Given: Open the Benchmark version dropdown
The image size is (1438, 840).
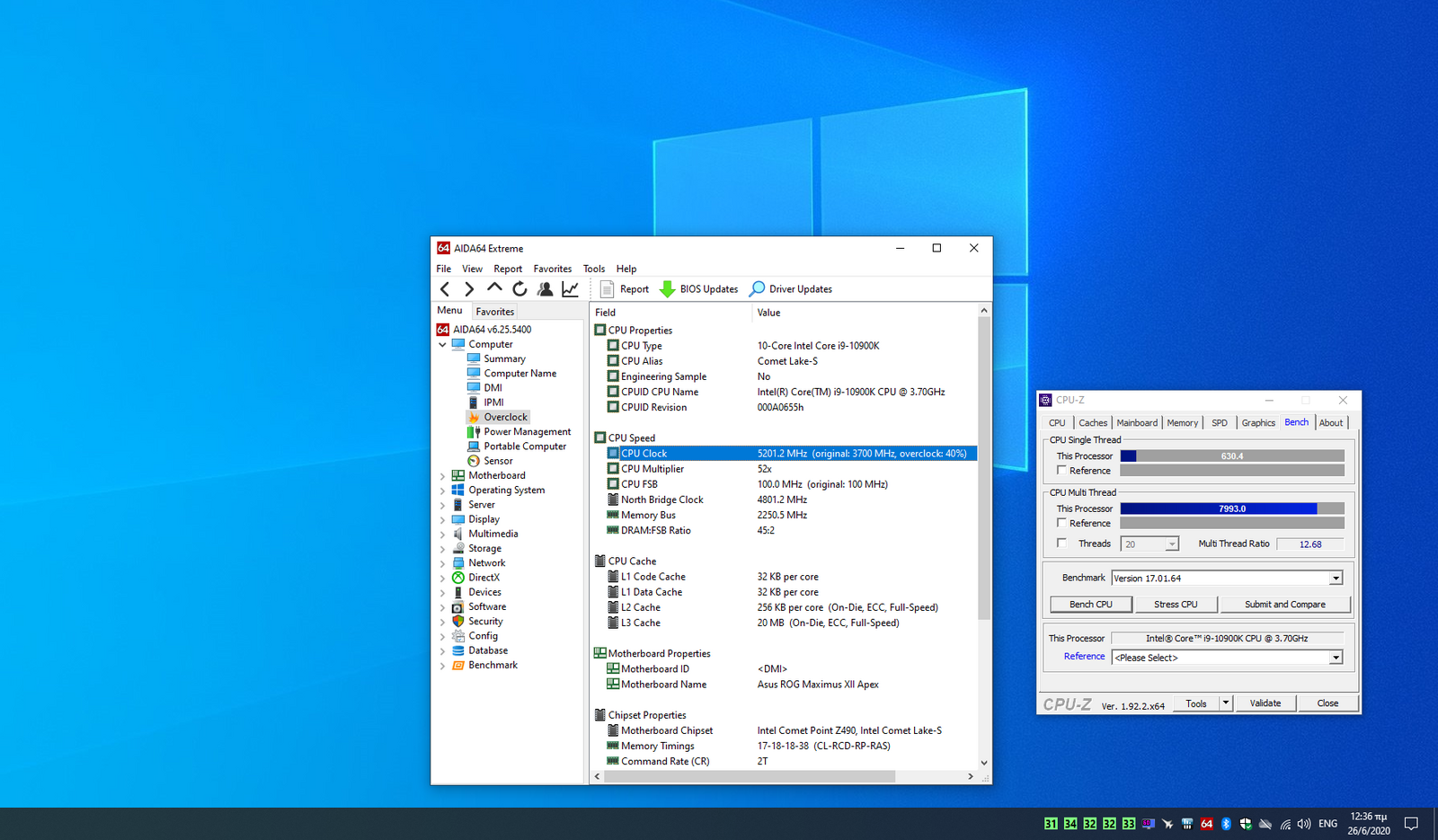Looking at the screenshot, I should [1336, 579].
